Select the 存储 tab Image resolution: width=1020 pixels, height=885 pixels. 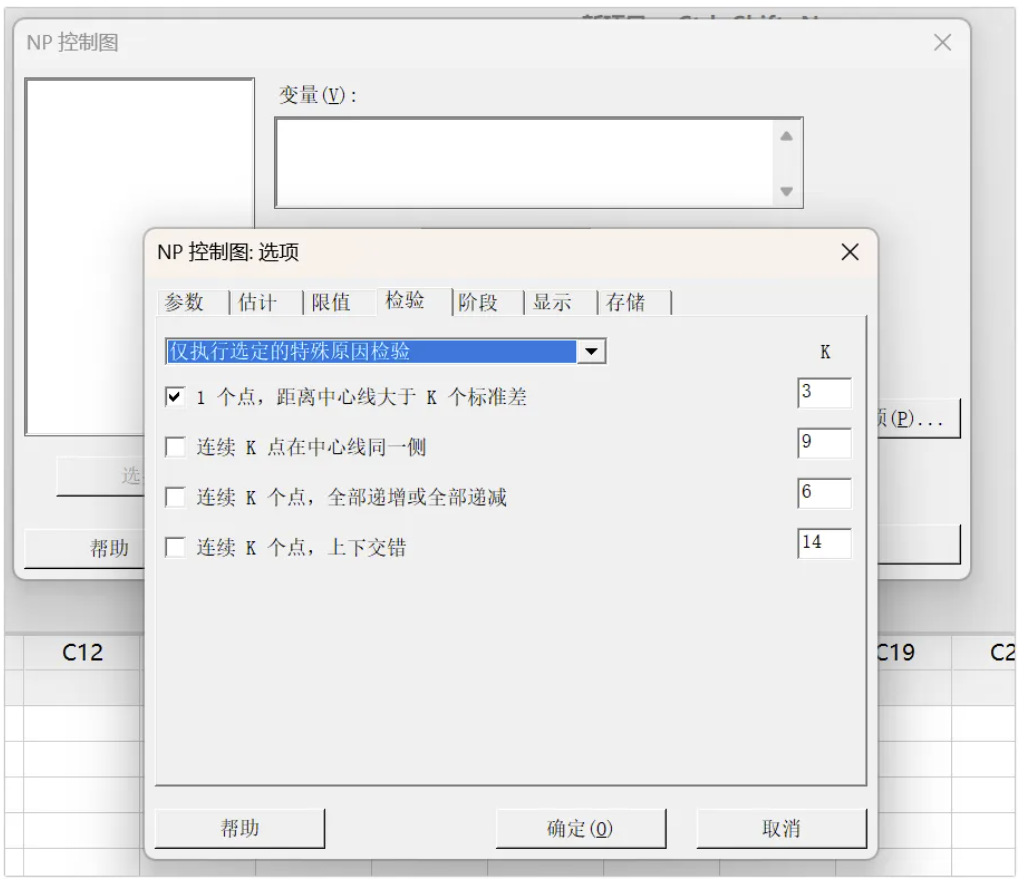pos(626,302)
